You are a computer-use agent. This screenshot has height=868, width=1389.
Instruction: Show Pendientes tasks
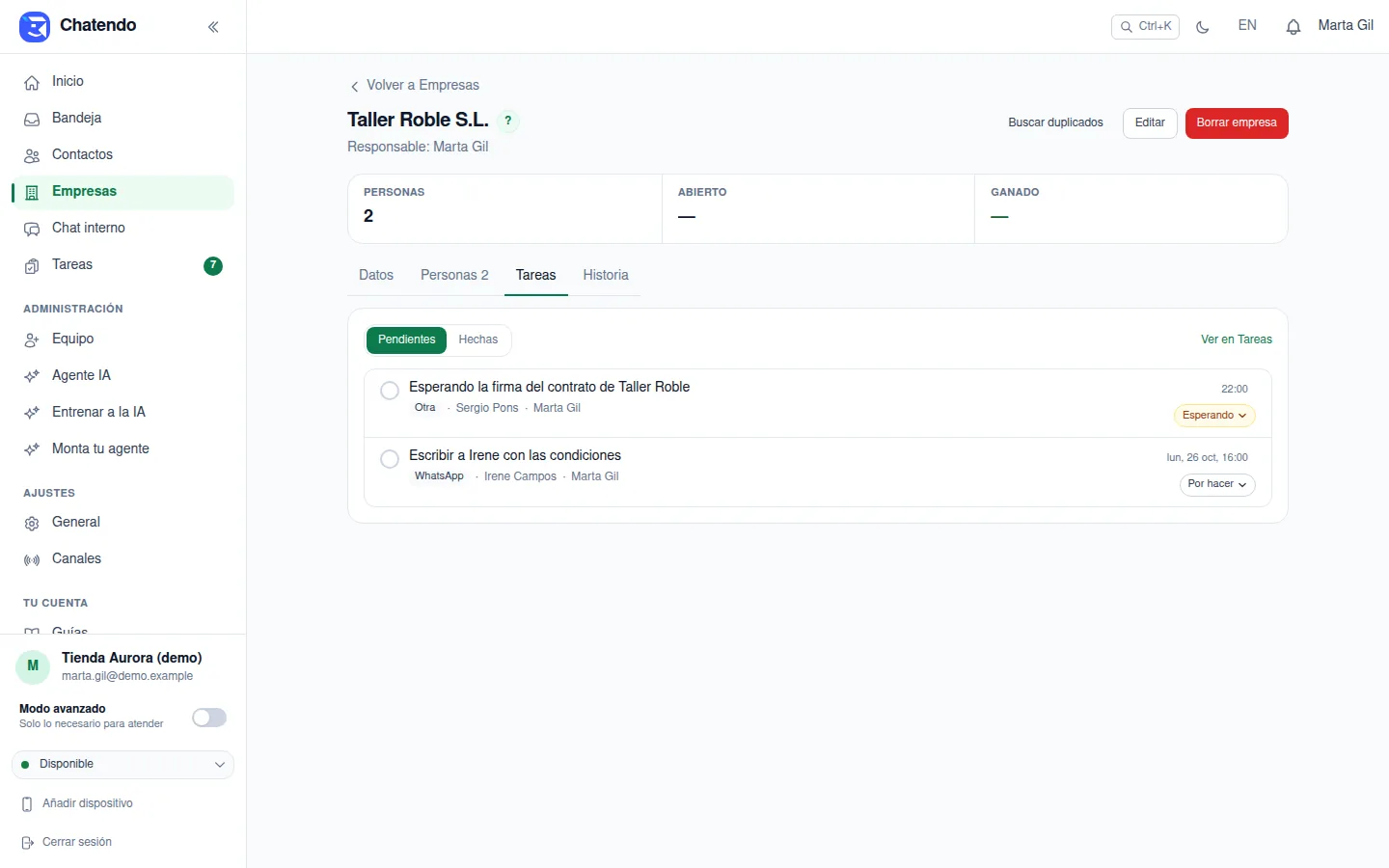406,339
